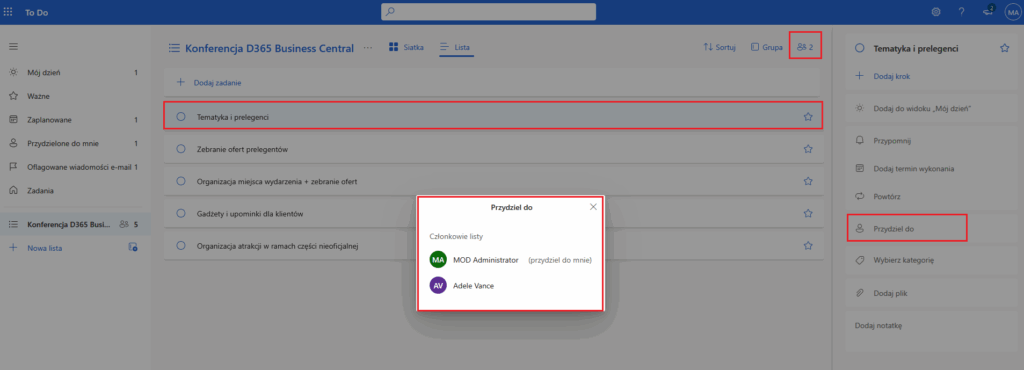
Task: Star Gadżety i upominki dla klientów task
Action: click(x=808, y=213)
